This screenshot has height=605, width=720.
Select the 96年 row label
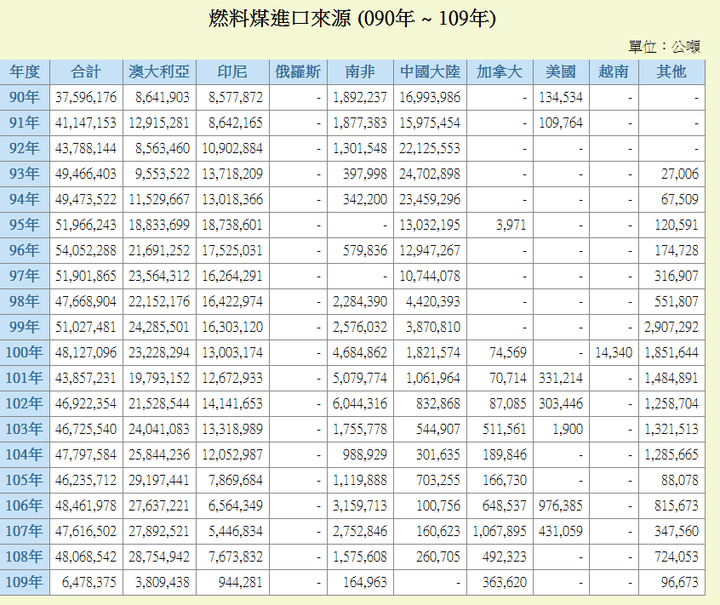pyautogui.click(x=25, y=250)
